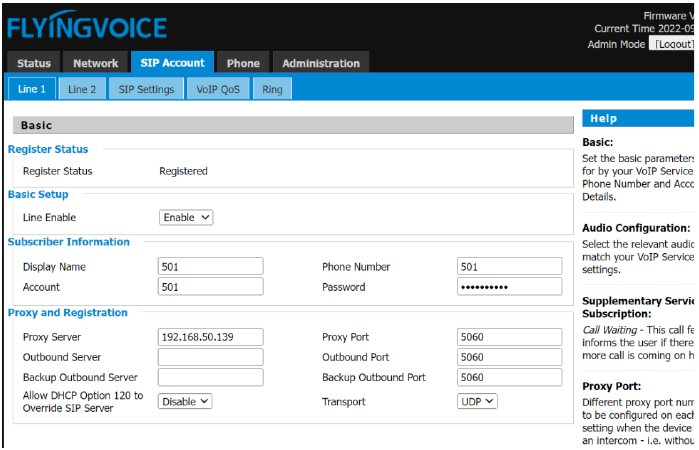Click the 'Subscriber Information' heading

69,242
